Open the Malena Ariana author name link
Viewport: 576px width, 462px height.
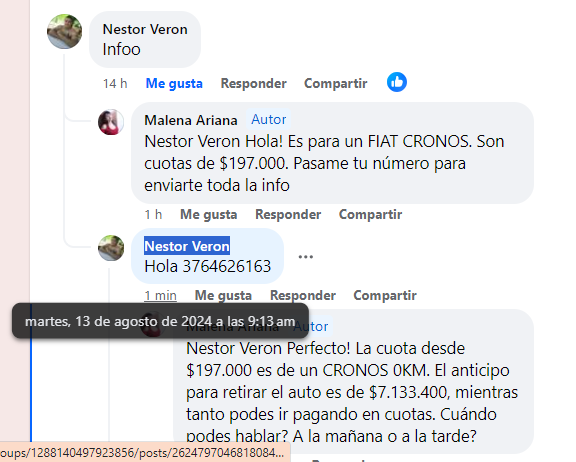point(191,120)
